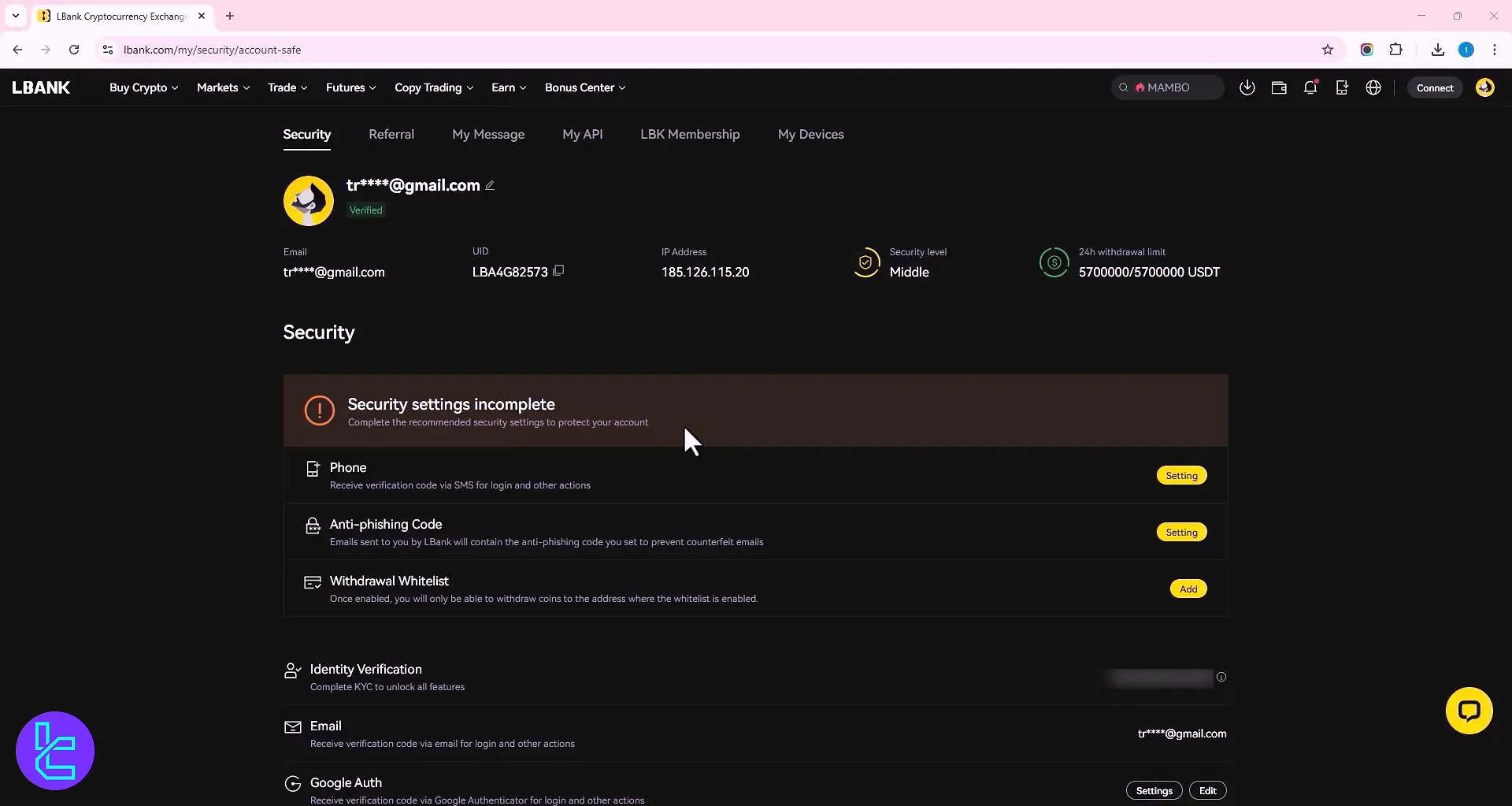The width and height of the screenshot is (1512, 806).
Task: Reload the page
Action: [x=74, y=50]
